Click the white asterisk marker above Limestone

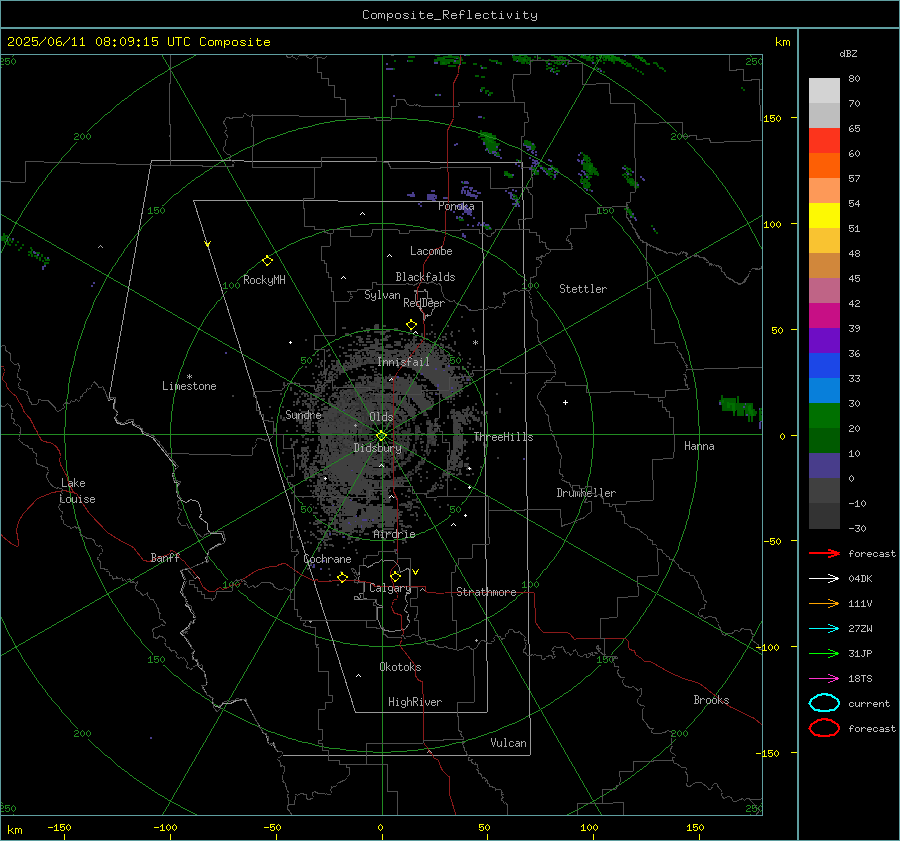pos(189,377)
